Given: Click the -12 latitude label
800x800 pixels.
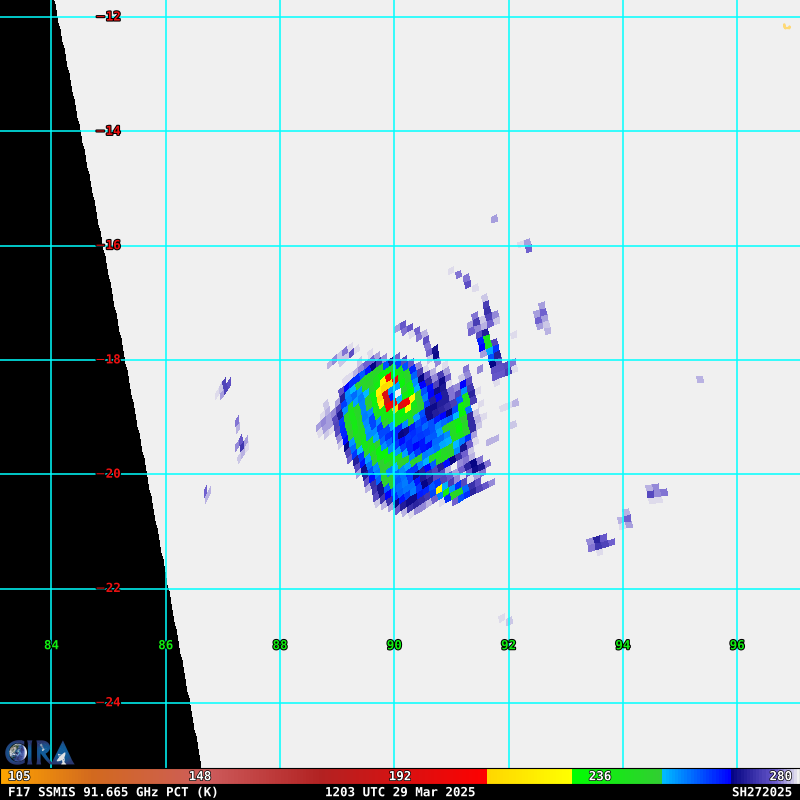Looking at the screenshot, I should point(109,16).
